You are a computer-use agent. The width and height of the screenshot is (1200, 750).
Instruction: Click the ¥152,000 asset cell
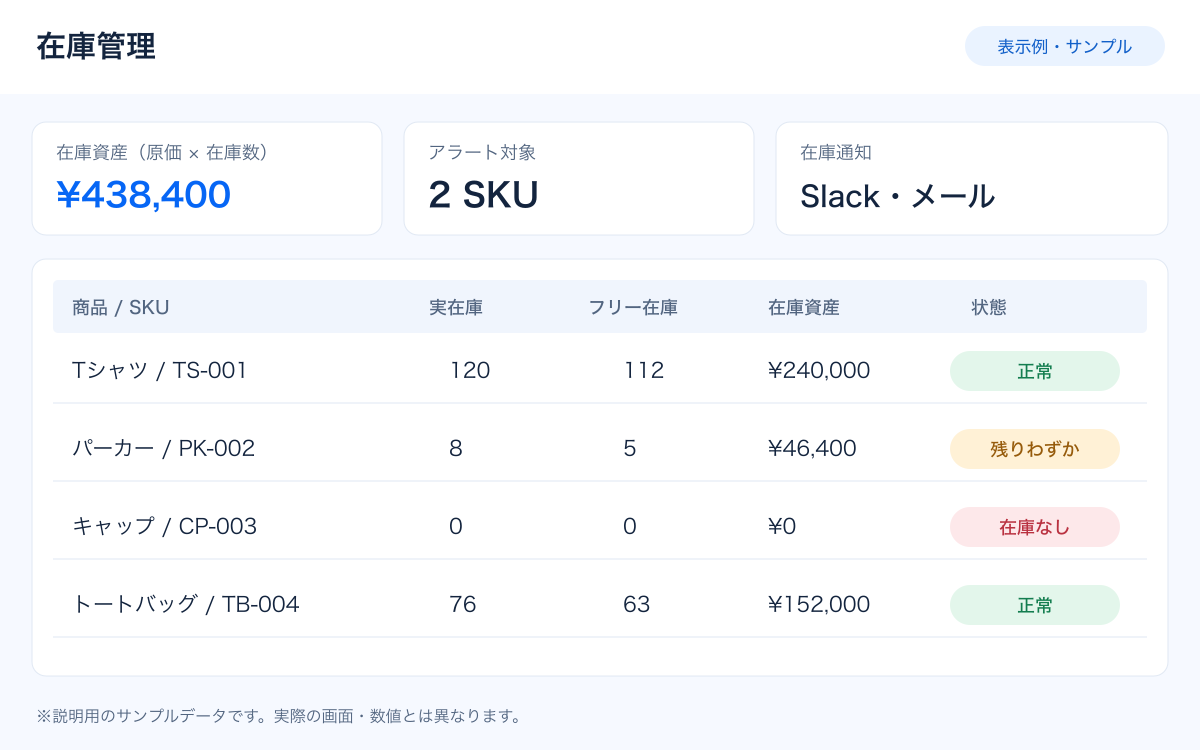(819, 604)
